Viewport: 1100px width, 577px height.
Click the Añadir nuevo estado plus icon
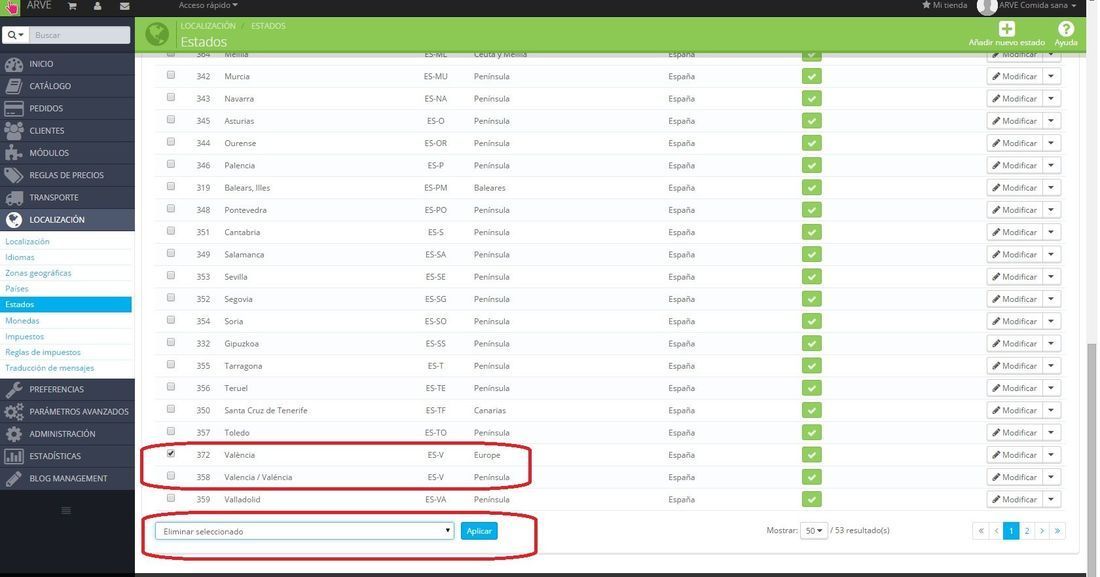tap(1007, 29)
